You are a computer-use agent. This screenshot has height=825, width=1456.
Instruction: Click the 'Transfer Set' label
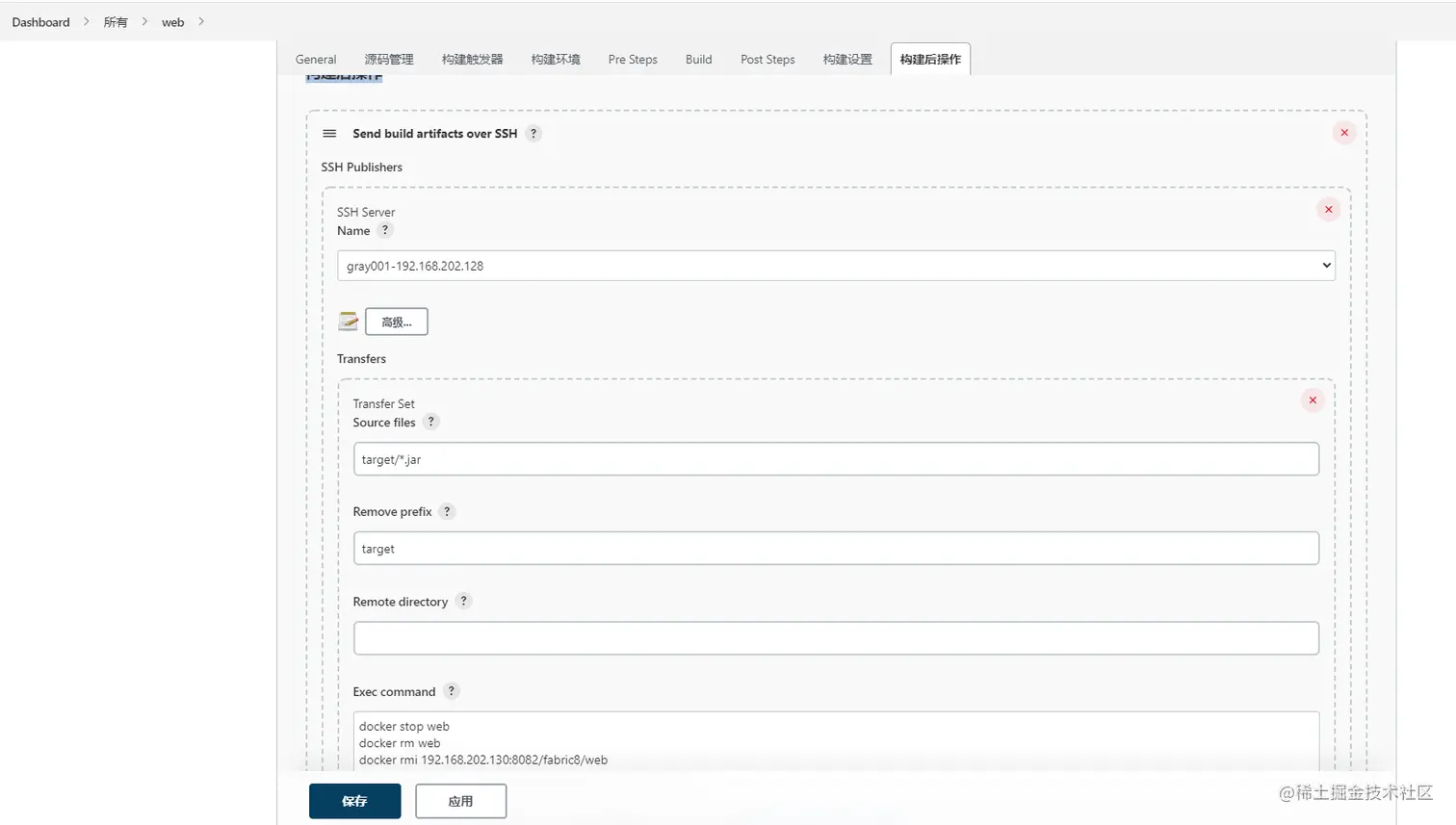tap(383, 404)
